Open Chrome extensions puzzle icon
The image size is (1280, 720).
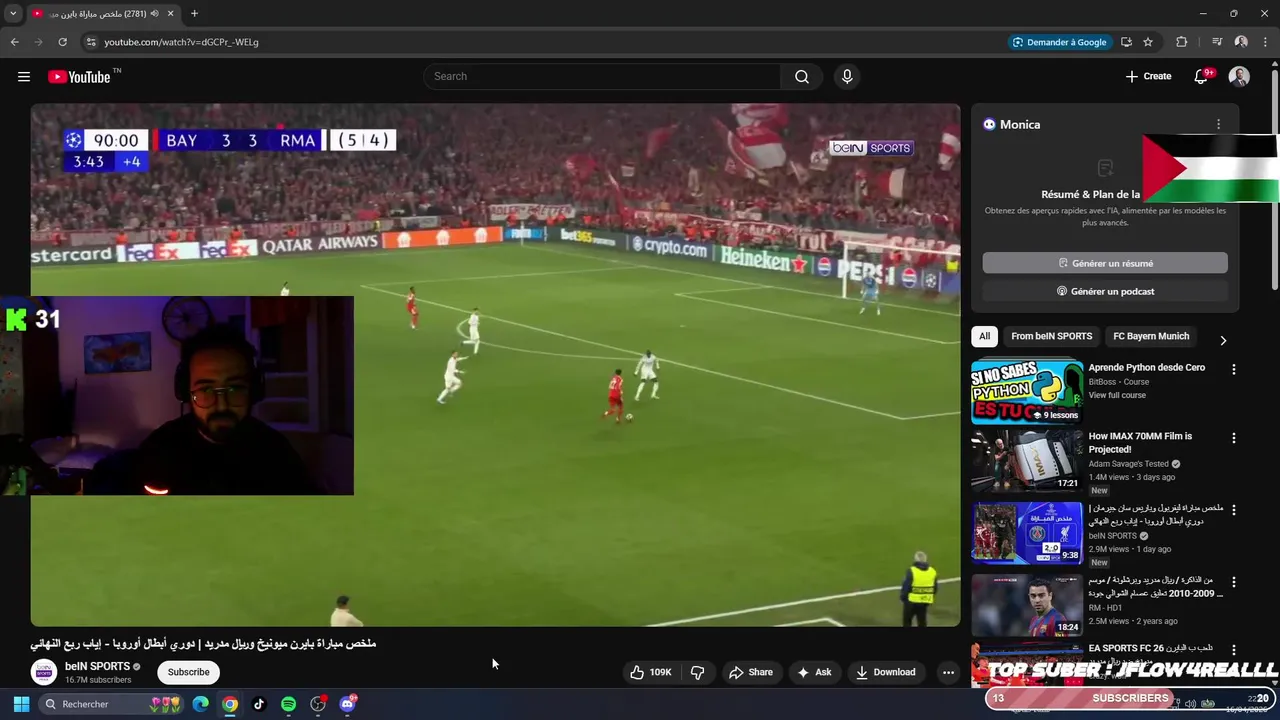1181,42
